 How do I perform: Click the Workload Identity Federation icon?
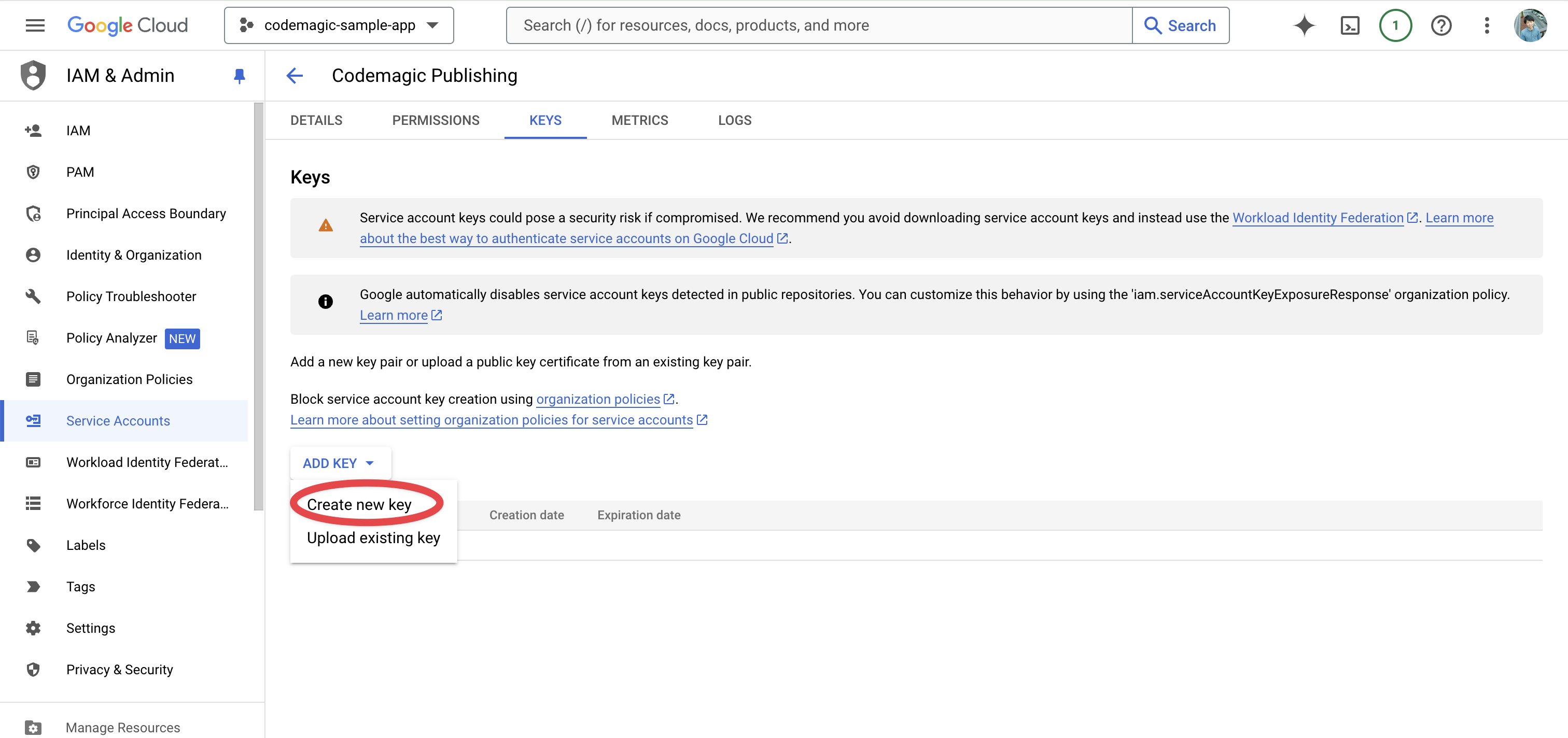click(x=34, y=461)
